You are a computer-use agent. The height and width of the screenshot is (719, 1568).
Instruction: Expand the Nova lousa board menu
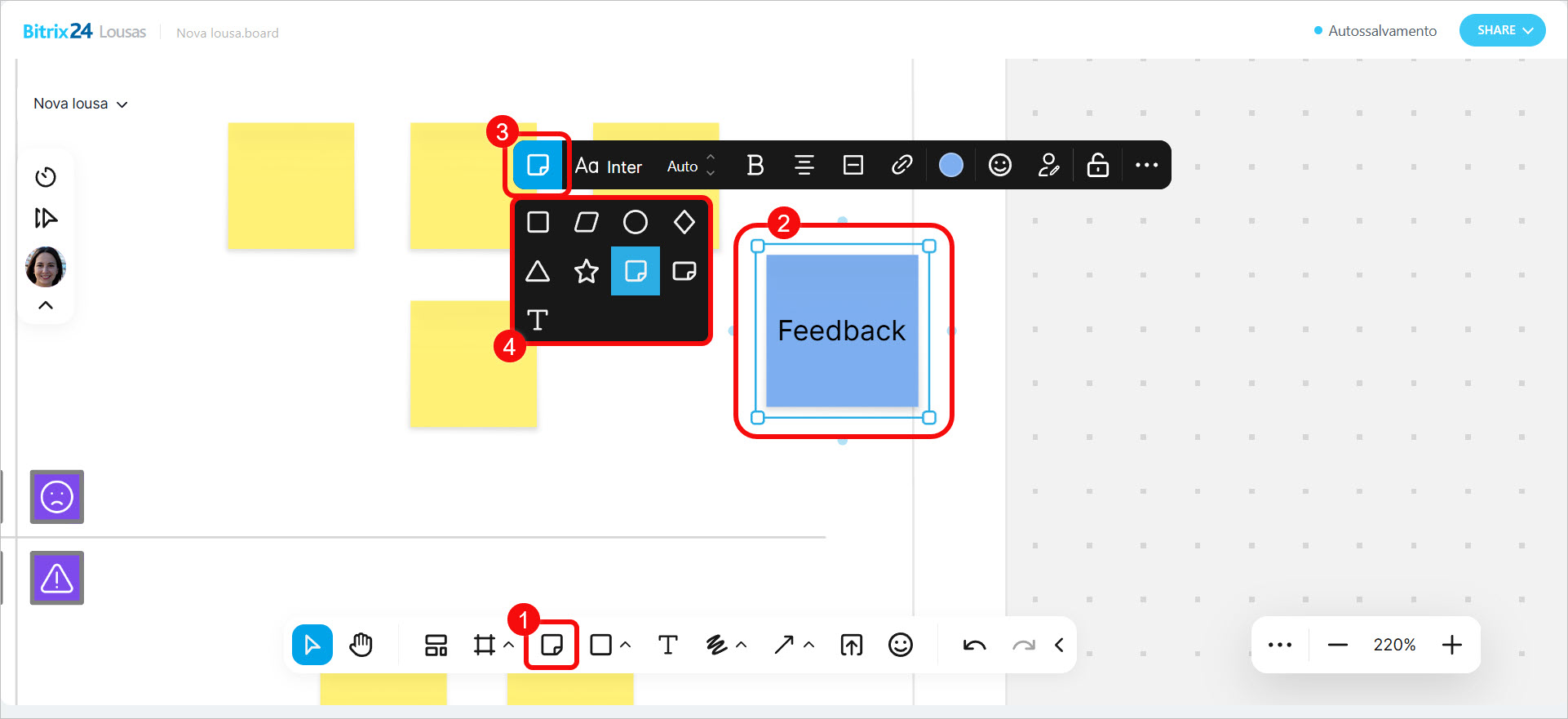pos(80,104)
